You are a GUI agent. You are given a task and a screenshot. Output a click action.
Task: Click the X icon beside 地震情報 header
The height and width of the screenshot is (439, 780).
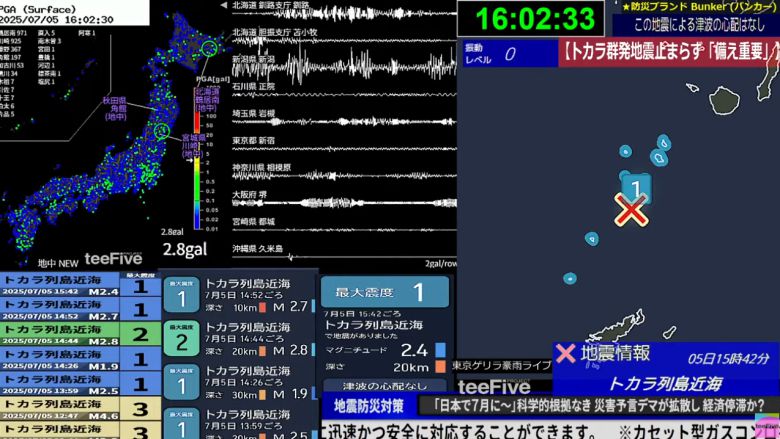[x=566, y=353]
